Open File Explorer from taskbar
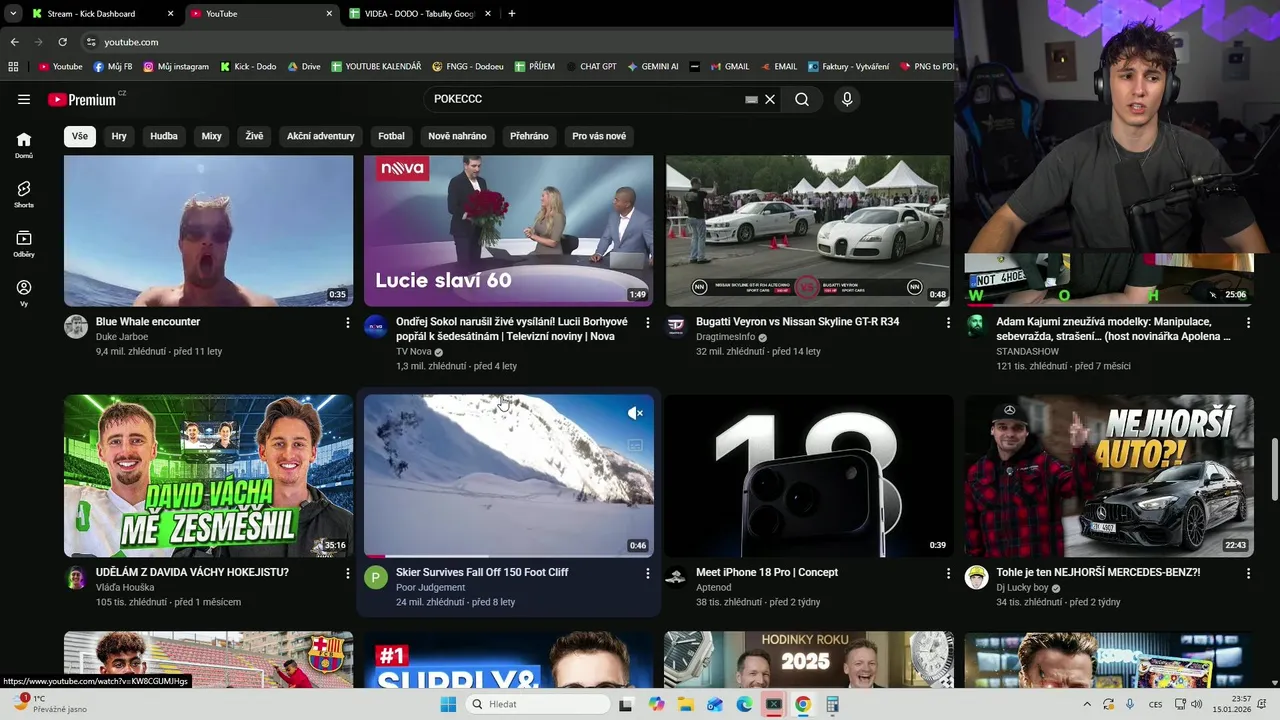Viewport: 1280px width, 720px height. [x=686, y=704]
